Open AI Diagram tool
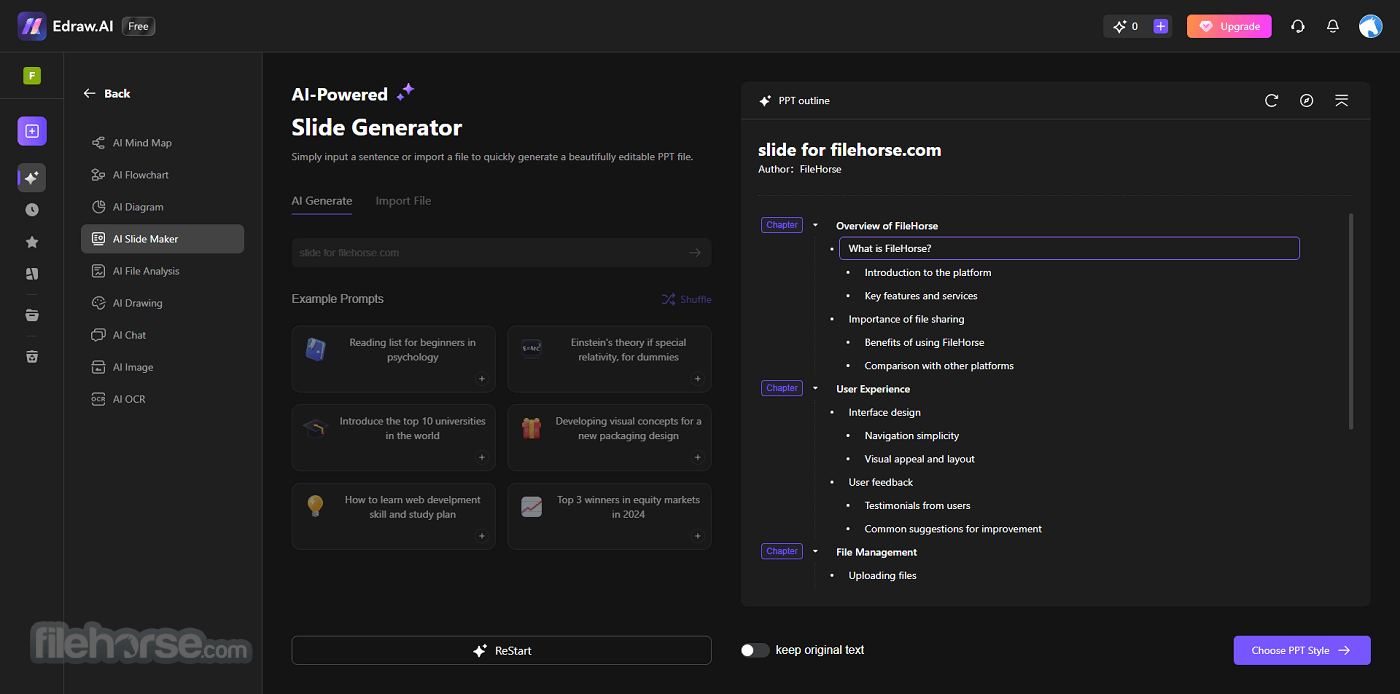Image resolution: width=1400 pixels, height=694 pixels. coord(162,207)
